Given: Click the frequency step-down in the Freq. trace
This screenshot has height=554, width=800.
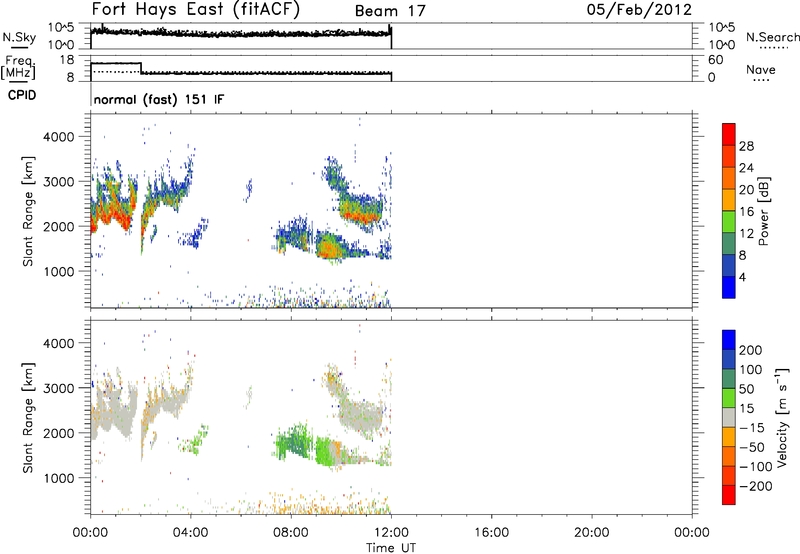Looking at the screenshot, I should coord(141,68).
